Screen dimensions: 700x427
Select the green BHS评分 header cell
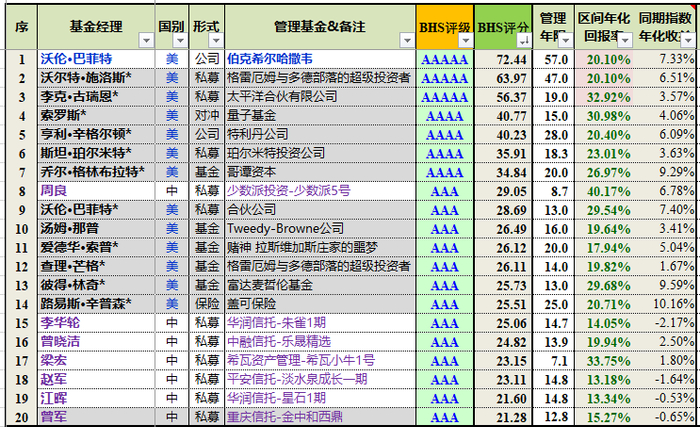coord(503,27)
